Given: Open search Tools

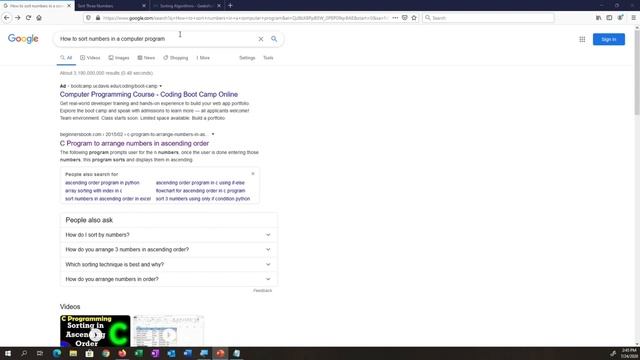Looking at the screenshot, I should (x=268, y=58).
